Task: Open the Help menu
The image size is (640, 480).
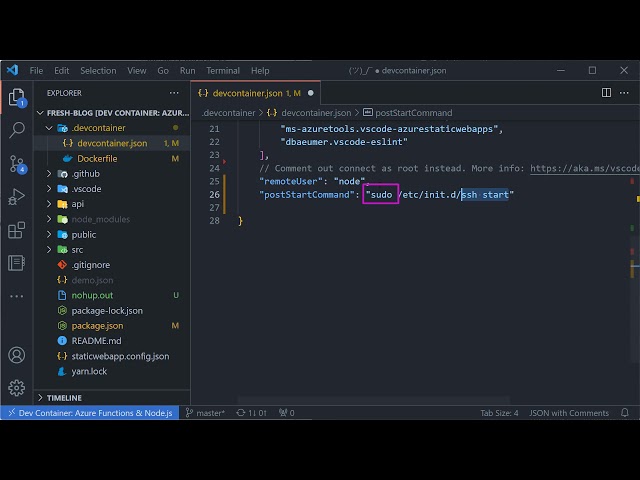Action: point(260,71)
